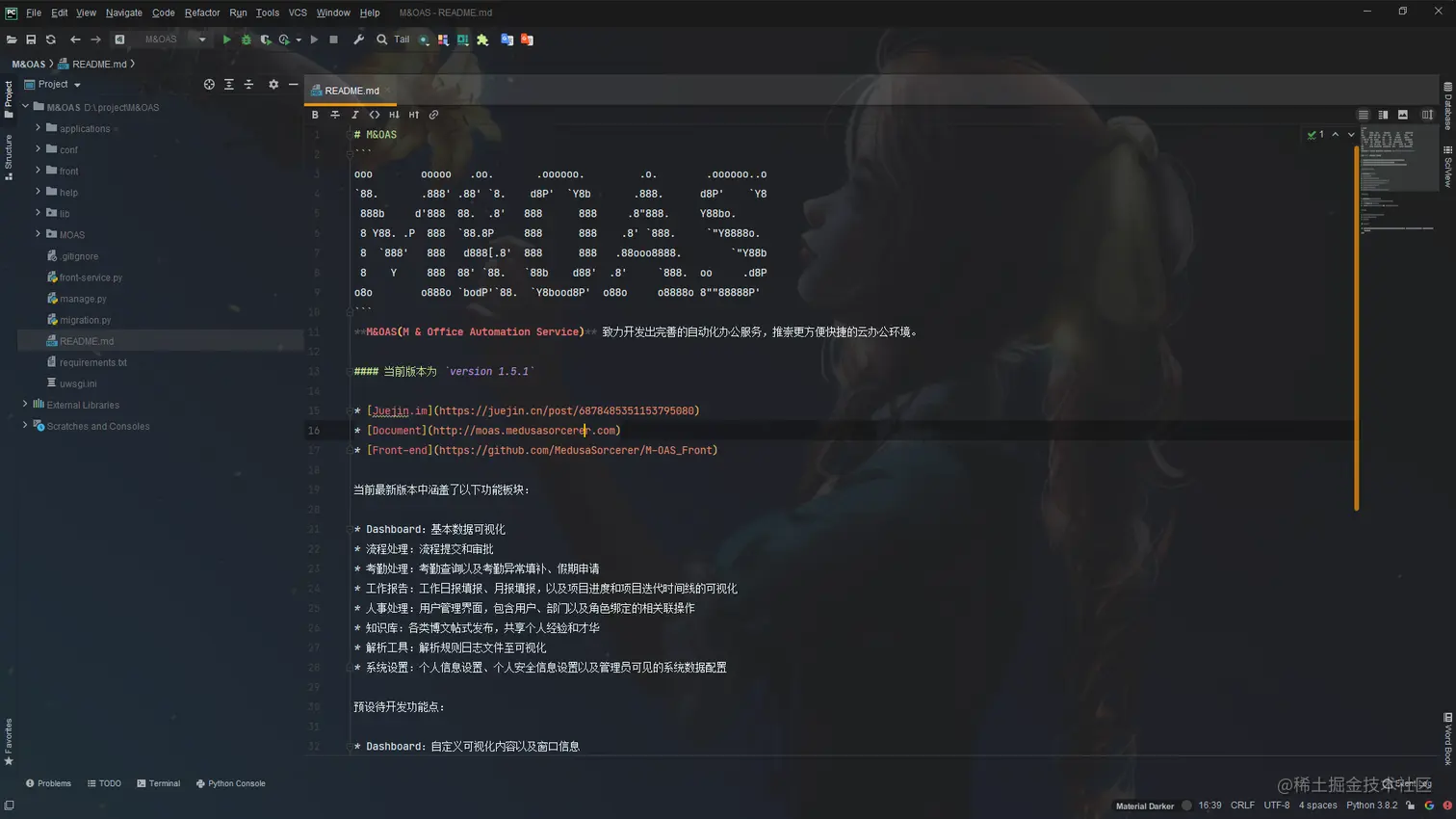Apply strikethrough formatting in markdown toolbar
1456x819 pixels.
click(x=335, y=115)
